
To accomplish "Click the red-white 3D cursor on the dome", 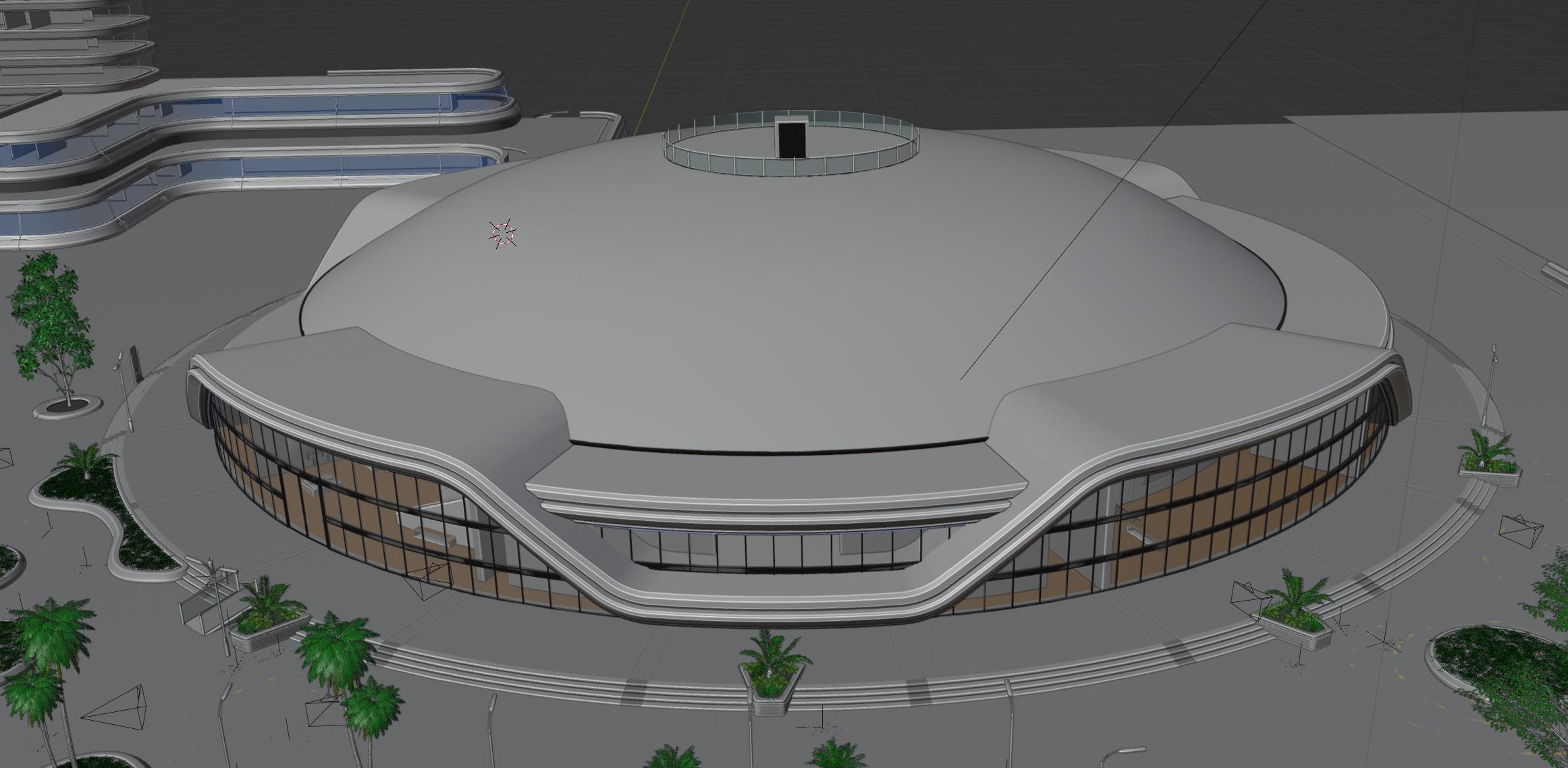I will (503, 234).
